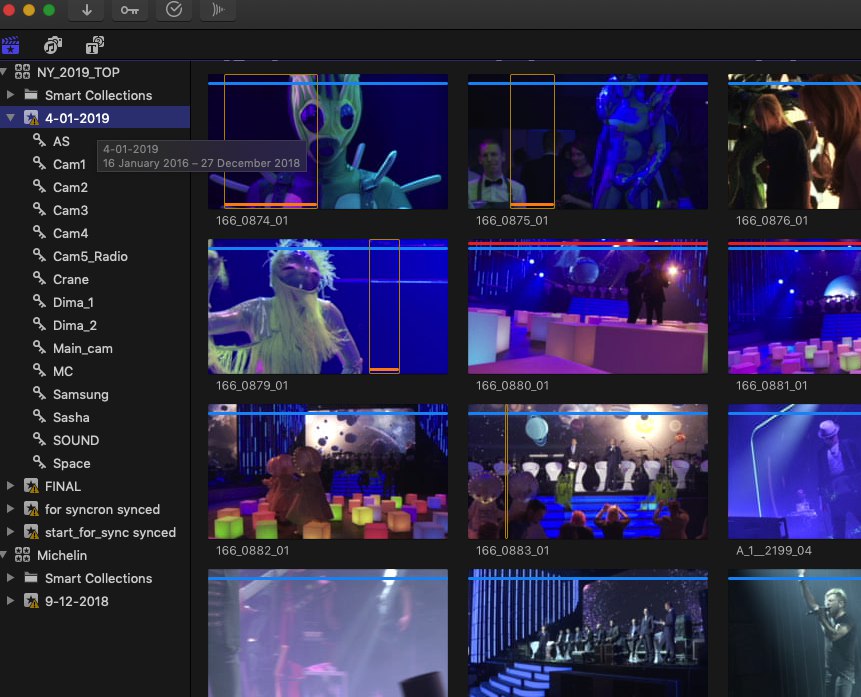
Task: Click the Michelin library icon
Action: pyautogui.click(x=23, y=555)
